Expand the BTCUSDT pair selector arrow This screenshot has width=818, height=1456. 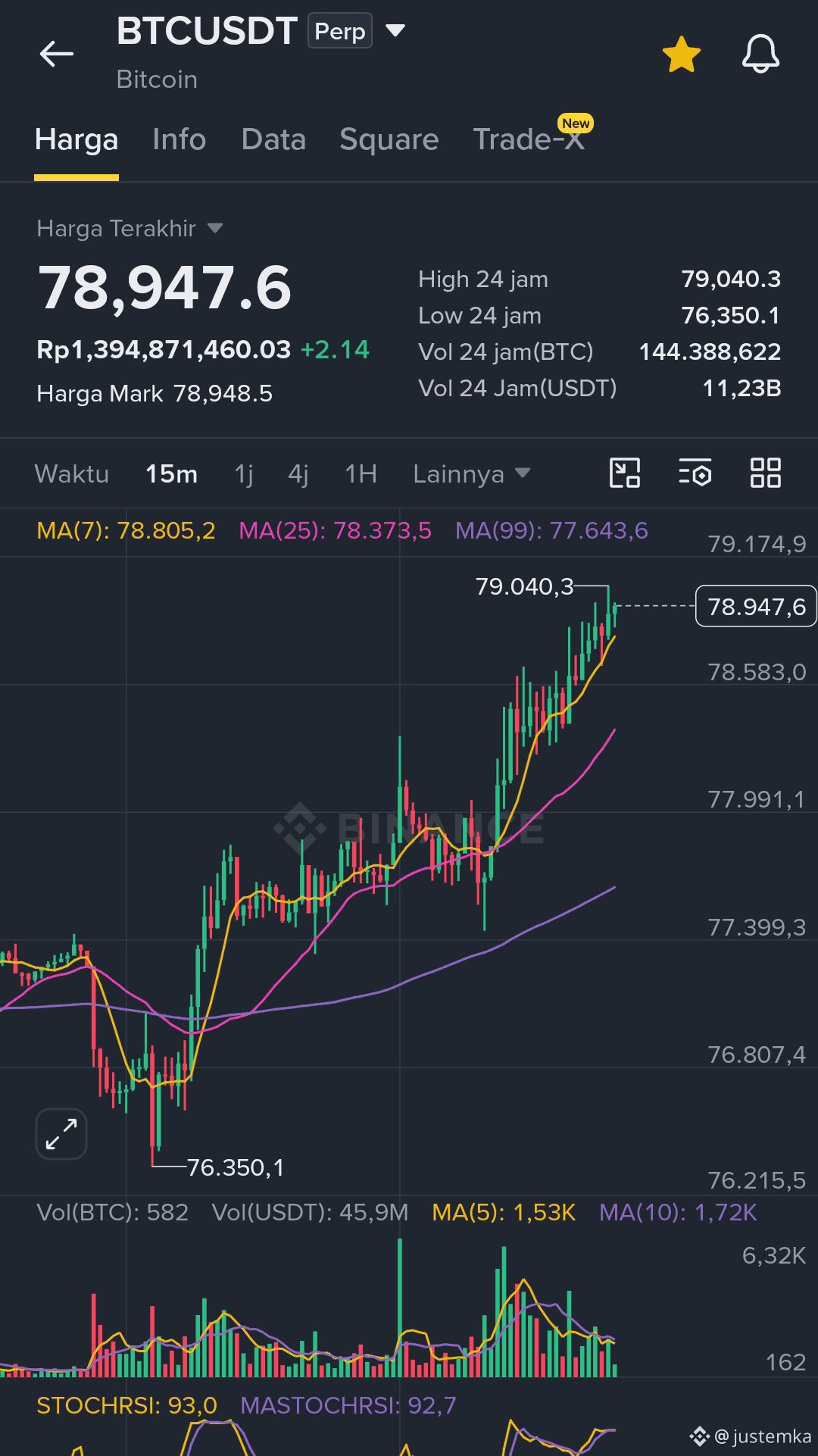coord(395,30)
